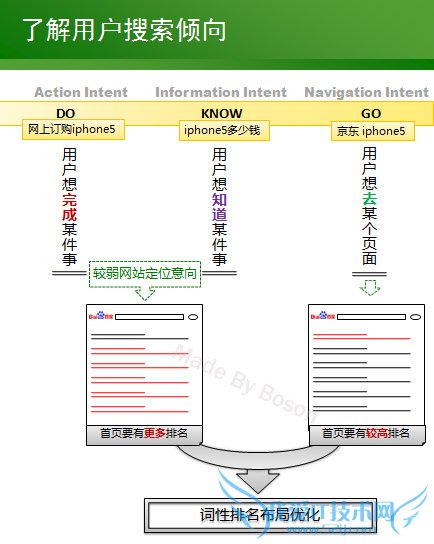Select the 'iphone5多少钱' example box

click(224, 130)
